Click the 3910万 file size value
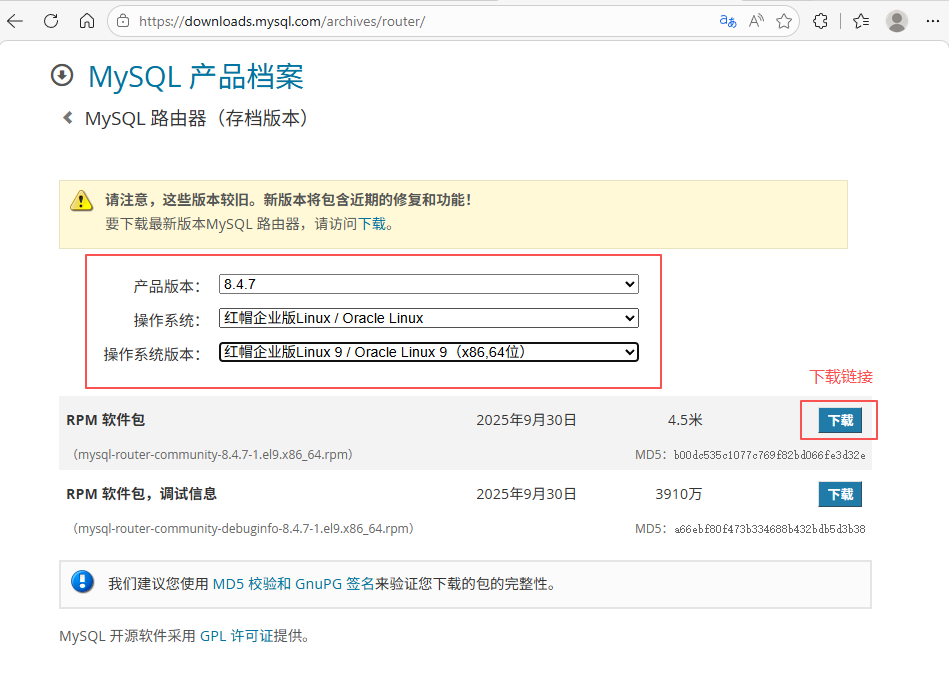This screenshot has height=680, width=949. 678,494
